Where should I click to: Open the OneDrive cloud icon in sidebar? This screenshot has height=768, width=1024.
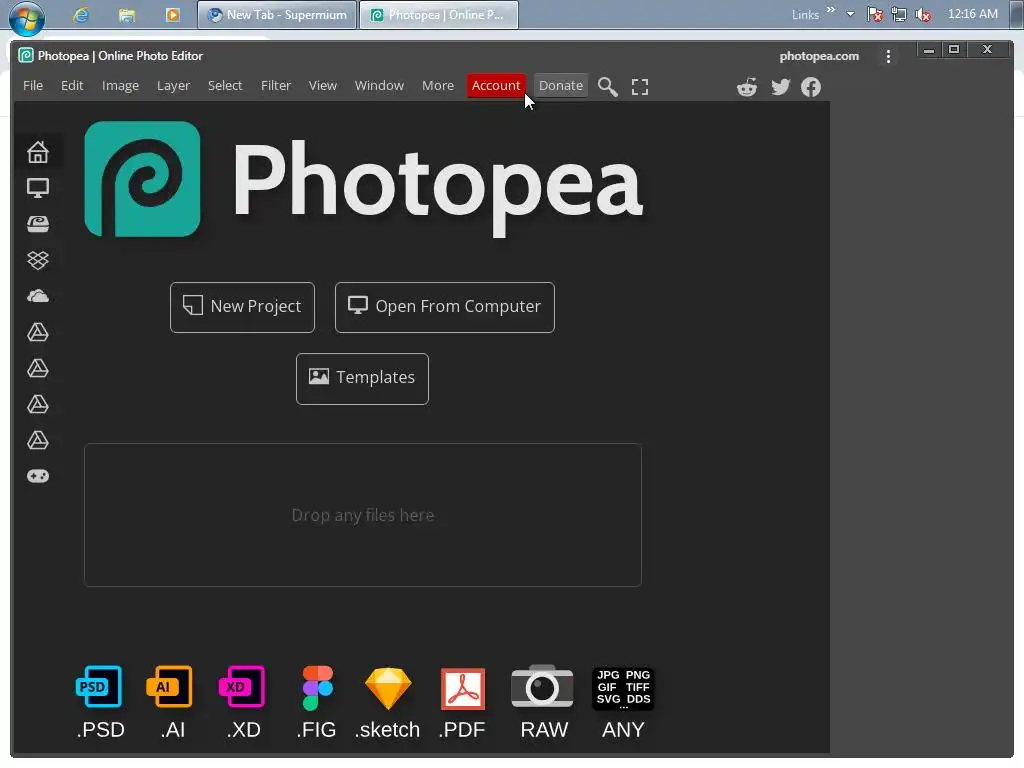coord(38,296)
